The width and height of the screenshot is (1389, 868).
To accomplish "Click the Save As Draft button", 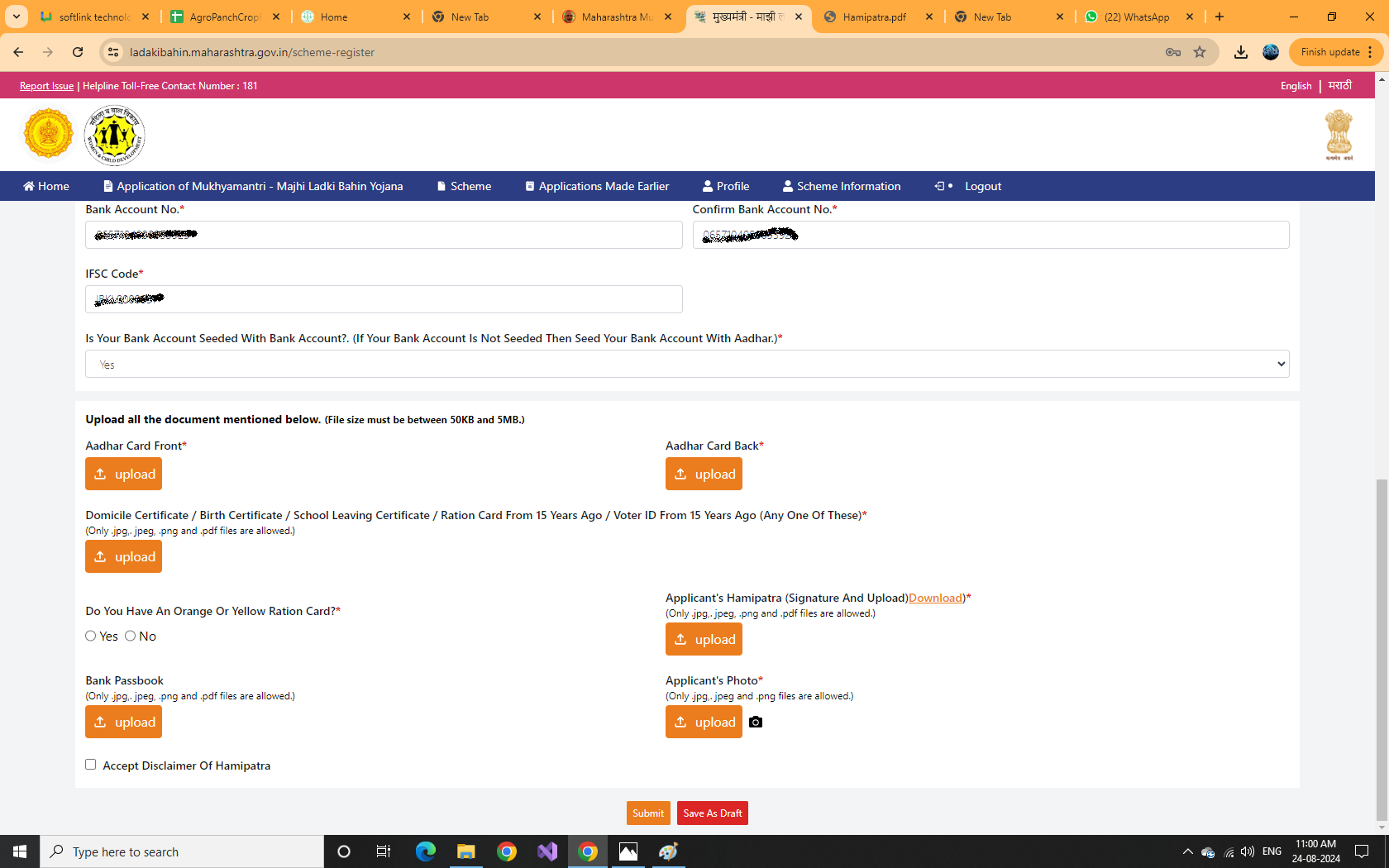I will click(x=712, y=813).
